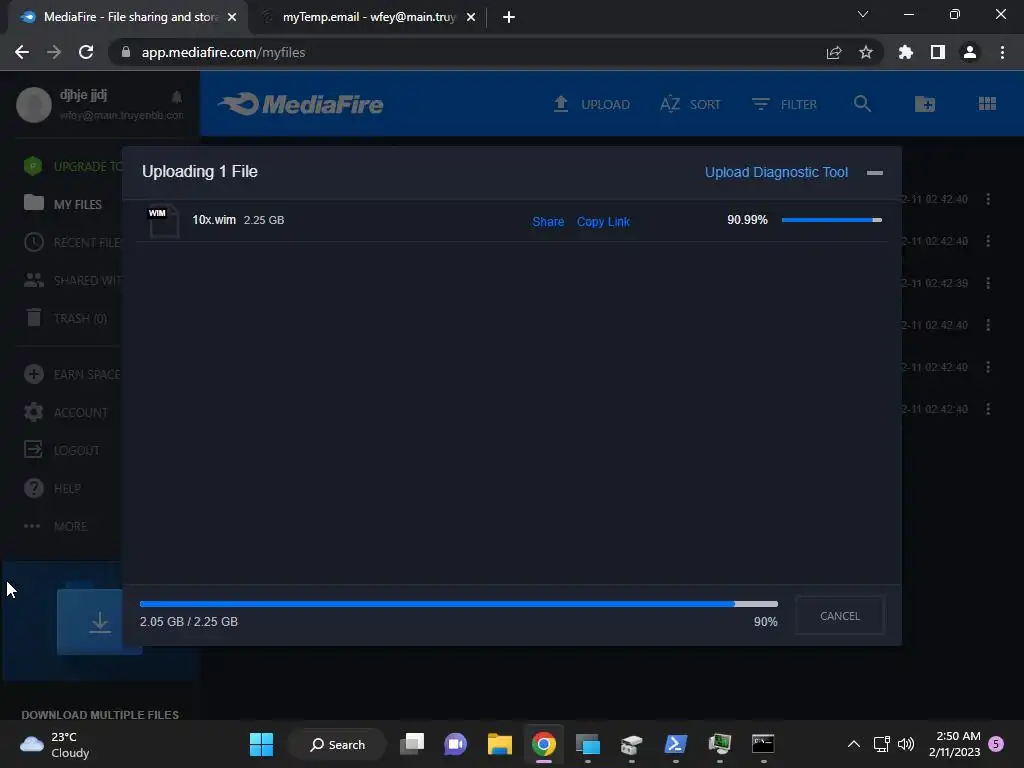Show hidden system tray icons
1024x768 pixels.
[x=854, y=744]
